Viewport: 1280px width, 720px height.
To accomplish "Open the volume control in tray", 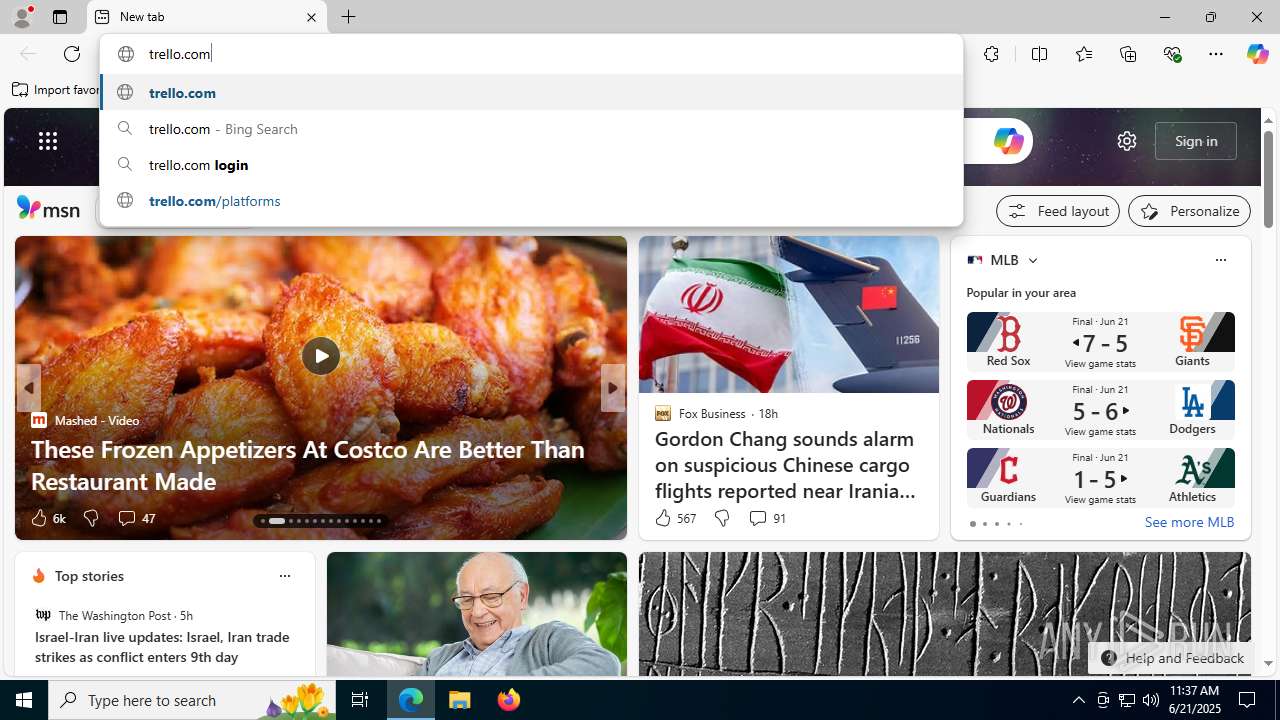I will (1151, 700).
